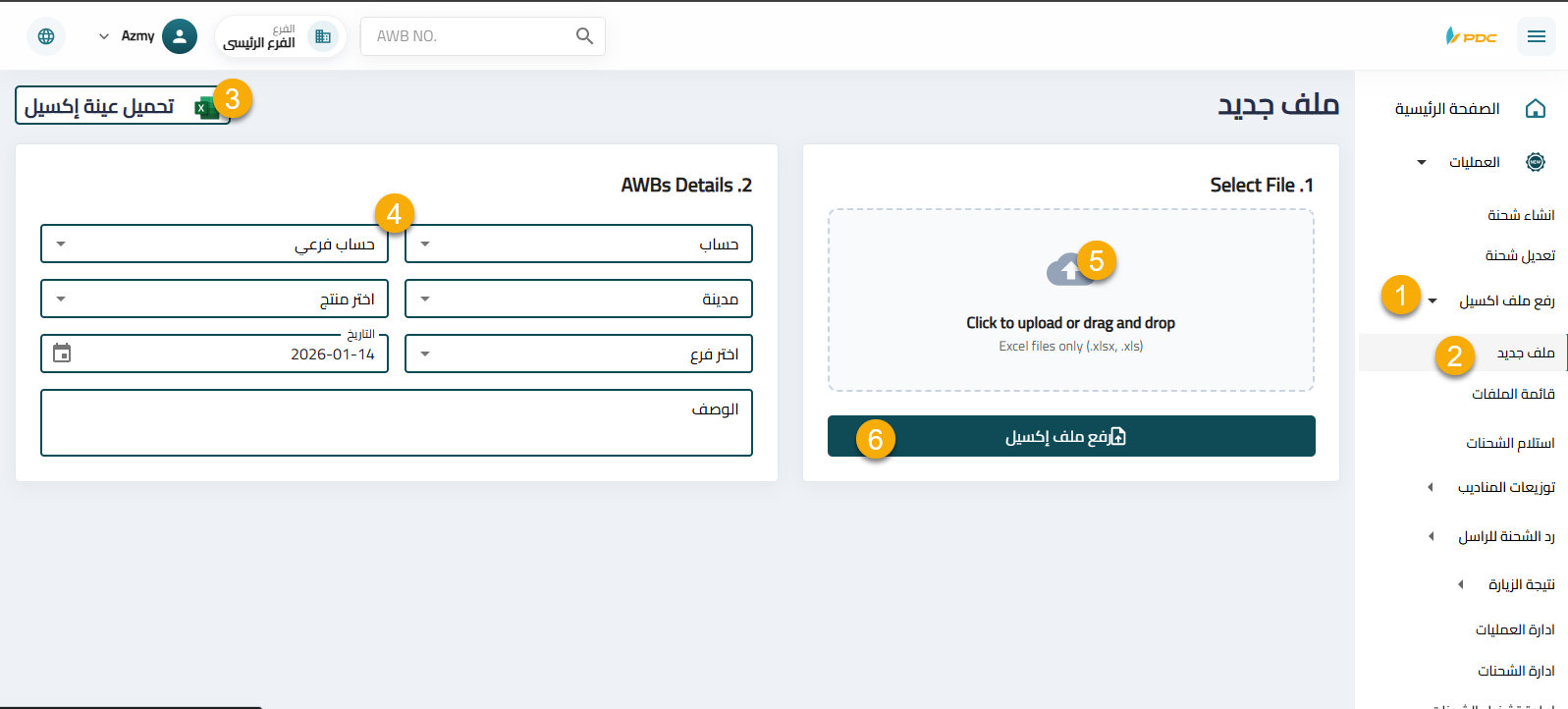Click the home icon in sidebar

tap(1536, 109)
